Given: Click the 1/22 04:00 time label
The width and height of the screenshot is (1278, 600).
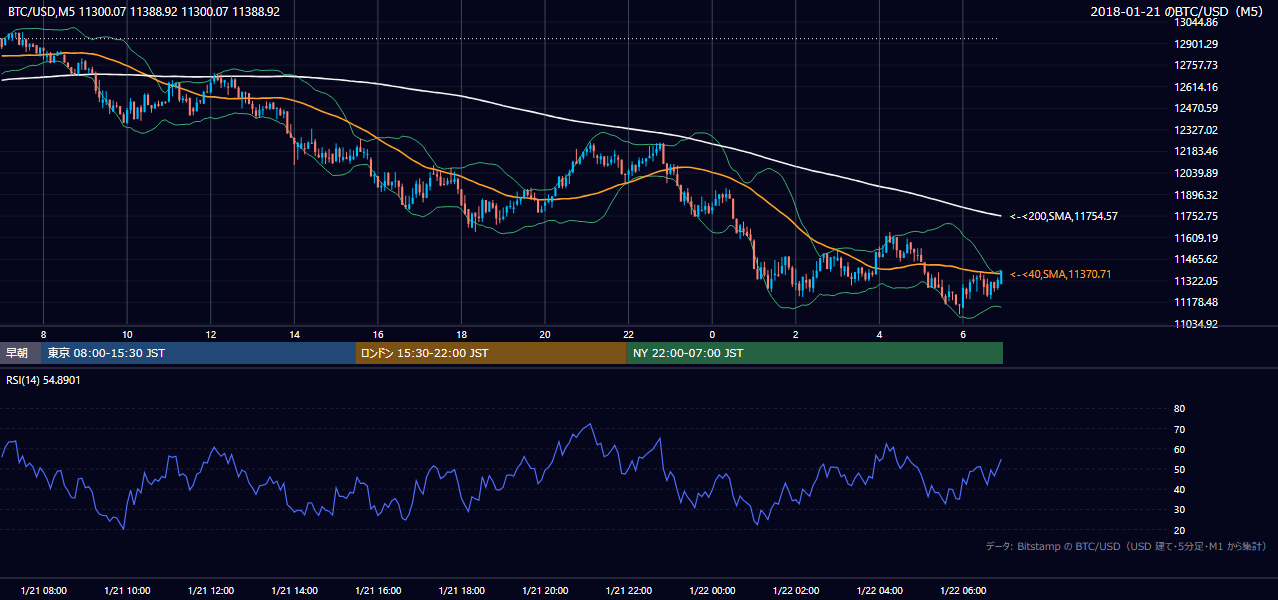Looking at the screenshot, I should 880,591.
